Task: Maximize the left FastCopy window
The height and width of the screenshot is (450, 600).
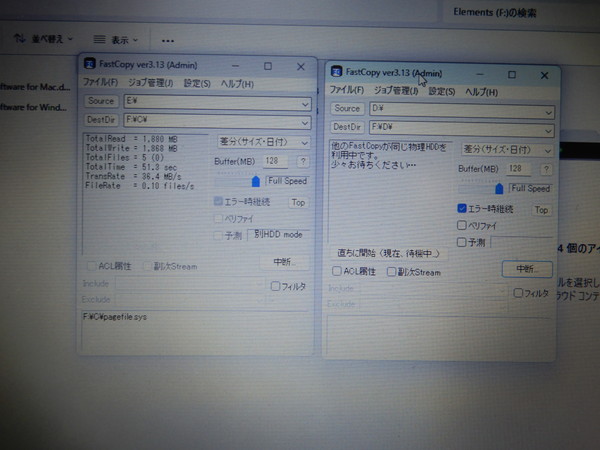Action: (x=267, y=66)
